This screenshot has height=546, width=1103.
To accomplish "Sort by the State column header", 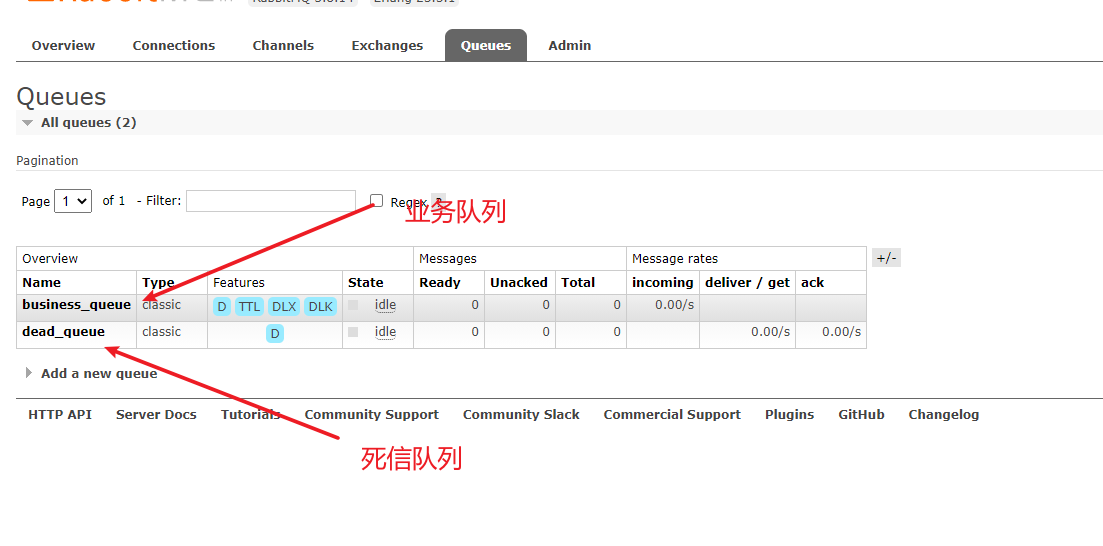I will coord(366,283).
